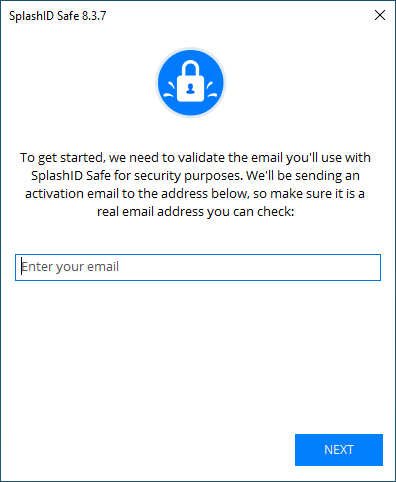Click the "SplashID Safe for security purposes" line
The width and height of the screenshot is (396, 482).
[x=195, y=176]
